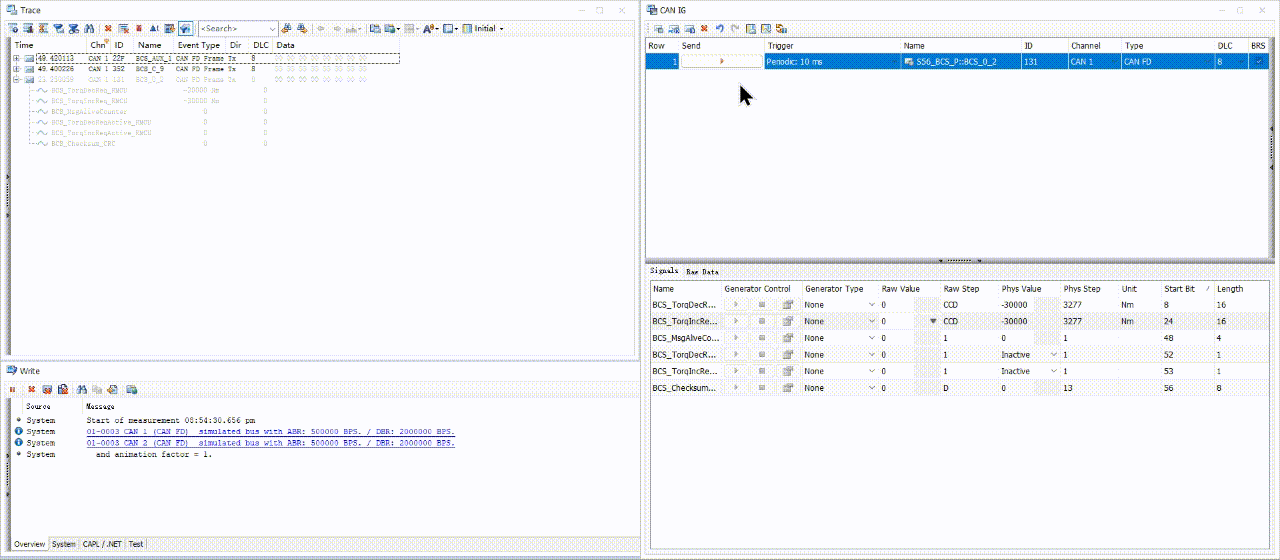
Task: Click the first add-frame icon in CAN IG toolbar
Action: coord(659,29)
